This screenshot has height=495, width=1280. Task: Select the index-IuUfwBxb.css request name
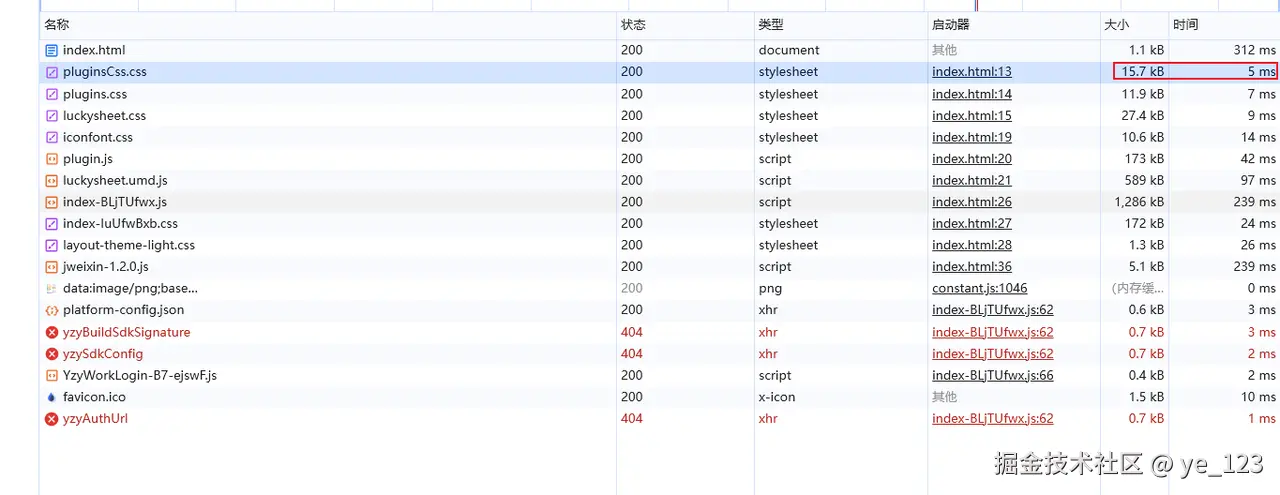tap(120, 224)
